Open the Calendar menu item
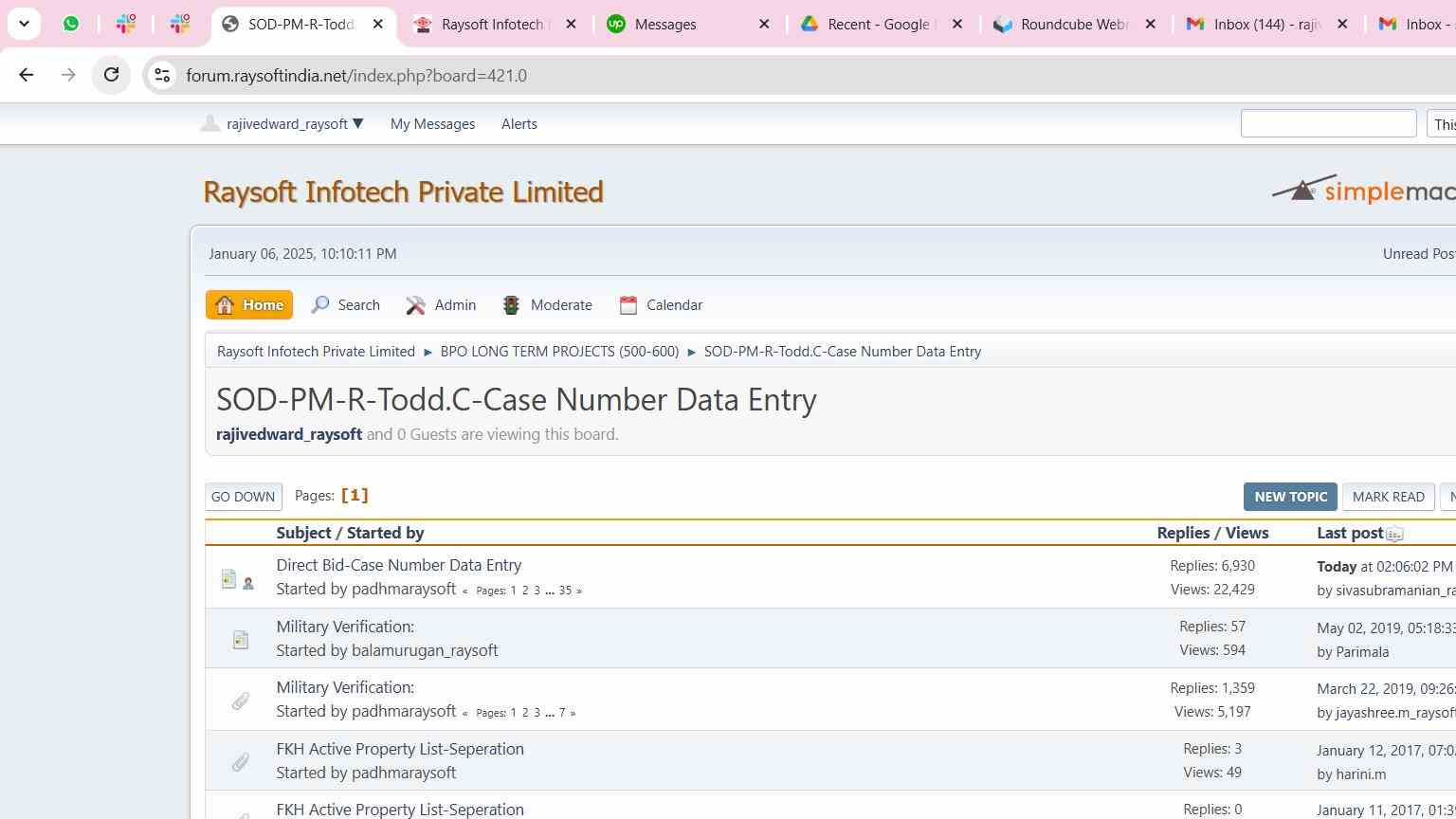This screenshot has height=819, width=1456. (x=661, y=305)
